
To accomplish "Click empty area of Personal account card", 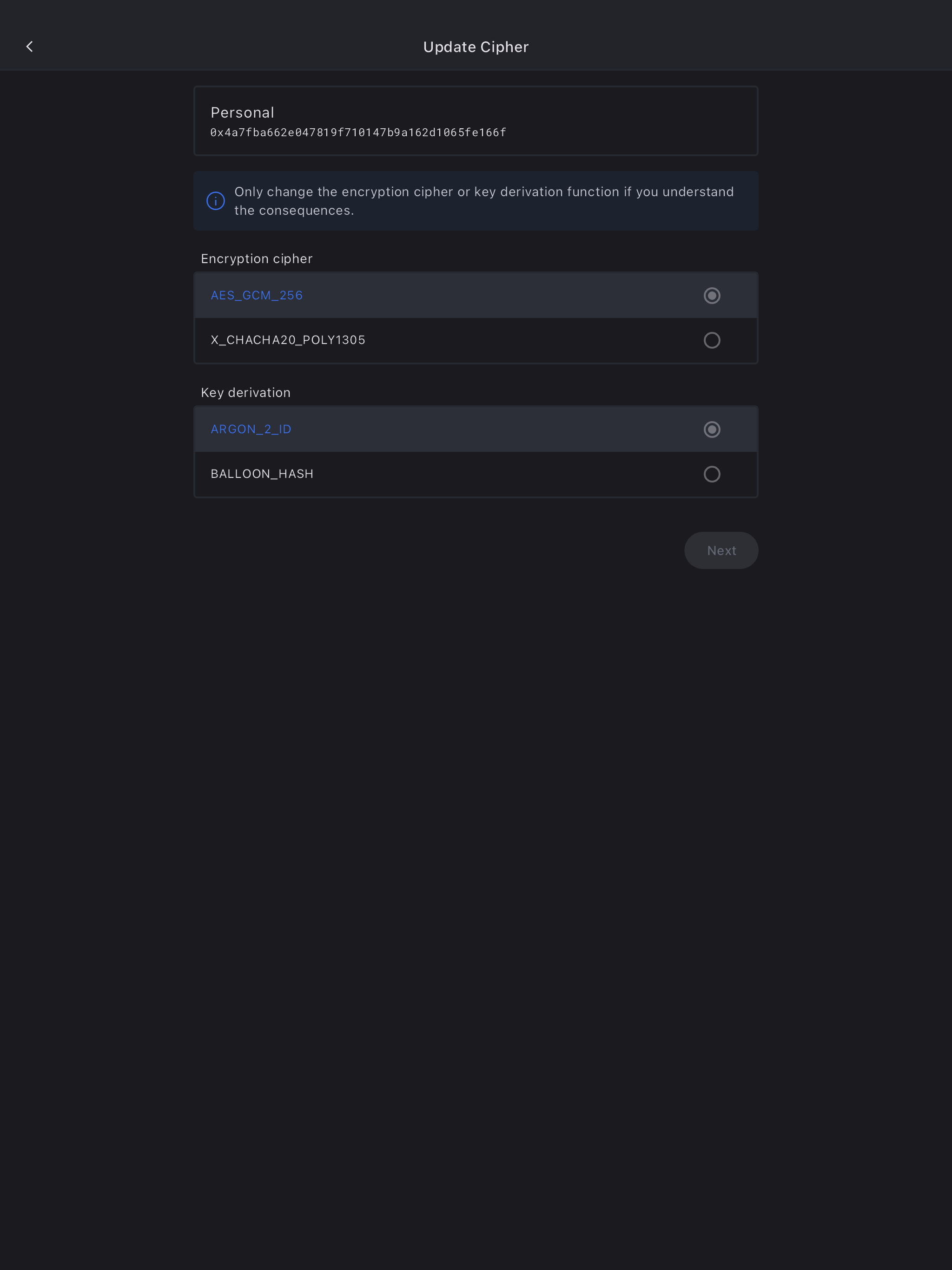I will (632, 120).
